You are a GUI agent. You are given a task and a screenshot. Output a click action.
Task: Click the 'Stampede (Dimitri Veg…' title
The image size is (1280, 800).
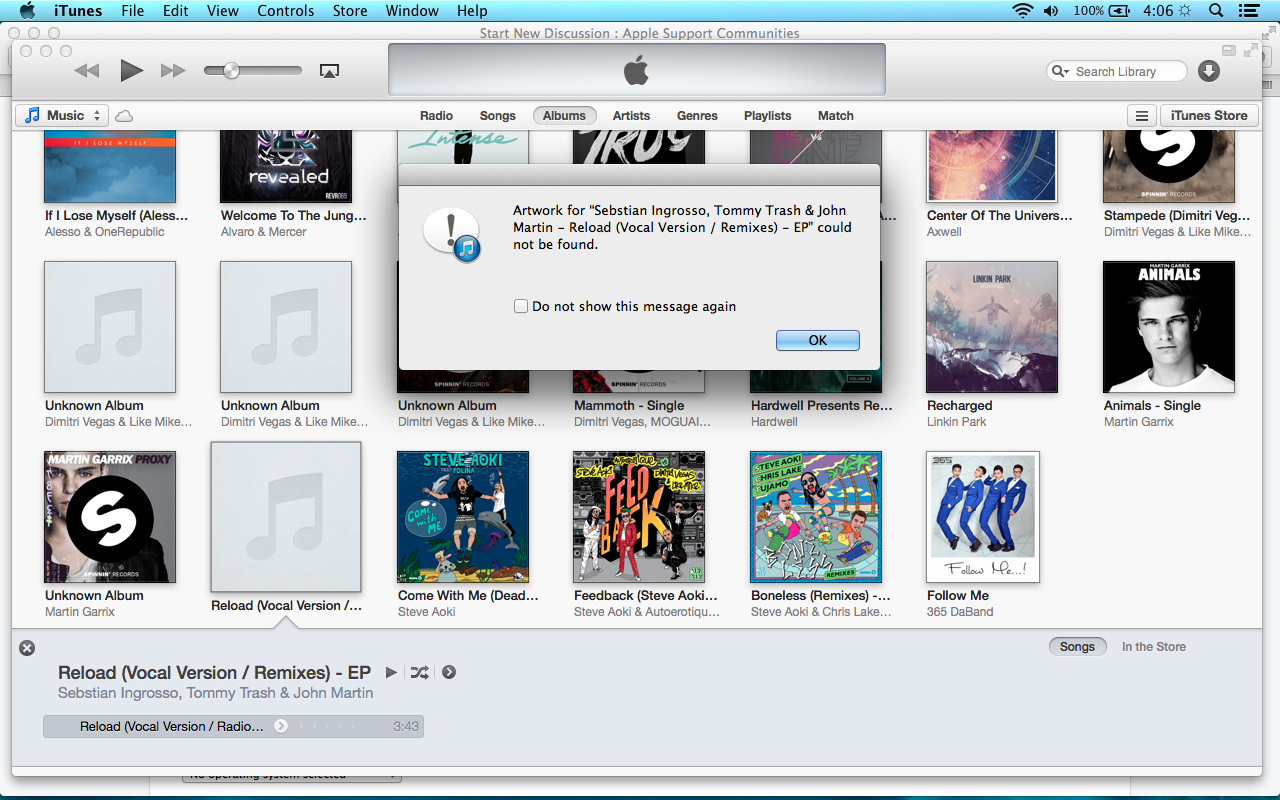click(x=1177, y=216)
